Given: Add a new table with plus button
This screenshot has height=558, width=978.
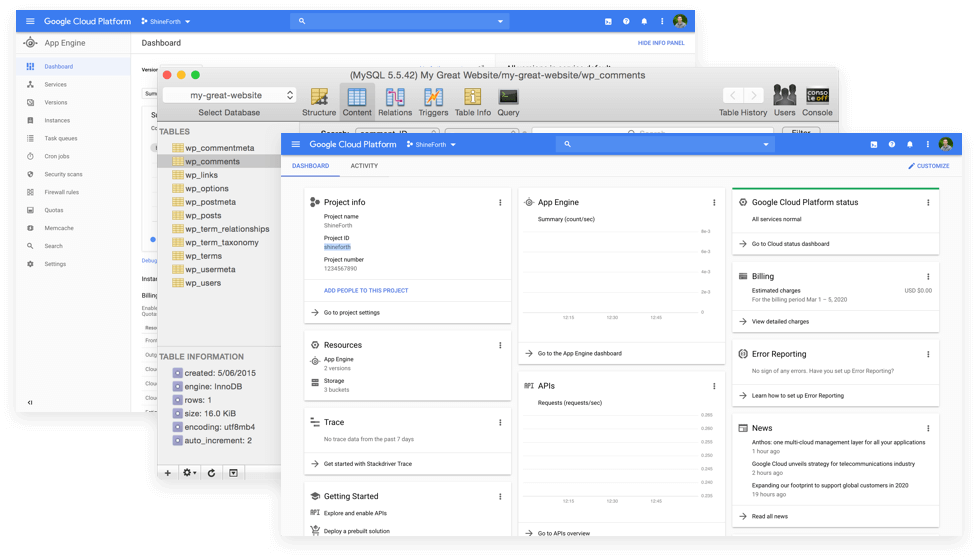Looking at the screenshot, I should coord(167,473).
